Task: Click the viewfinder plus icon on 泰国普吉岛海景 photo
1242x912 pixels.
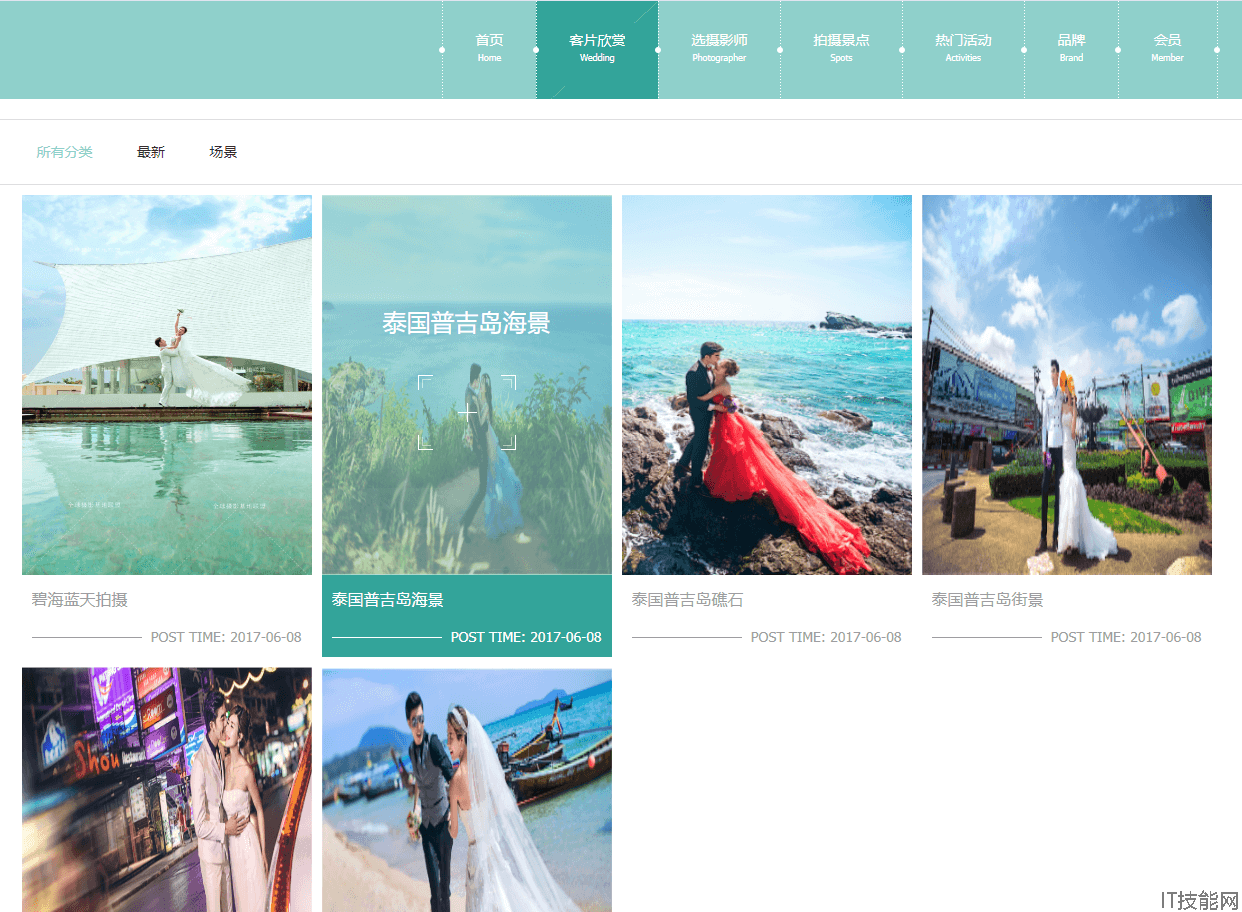Action: tap(467, 412)
